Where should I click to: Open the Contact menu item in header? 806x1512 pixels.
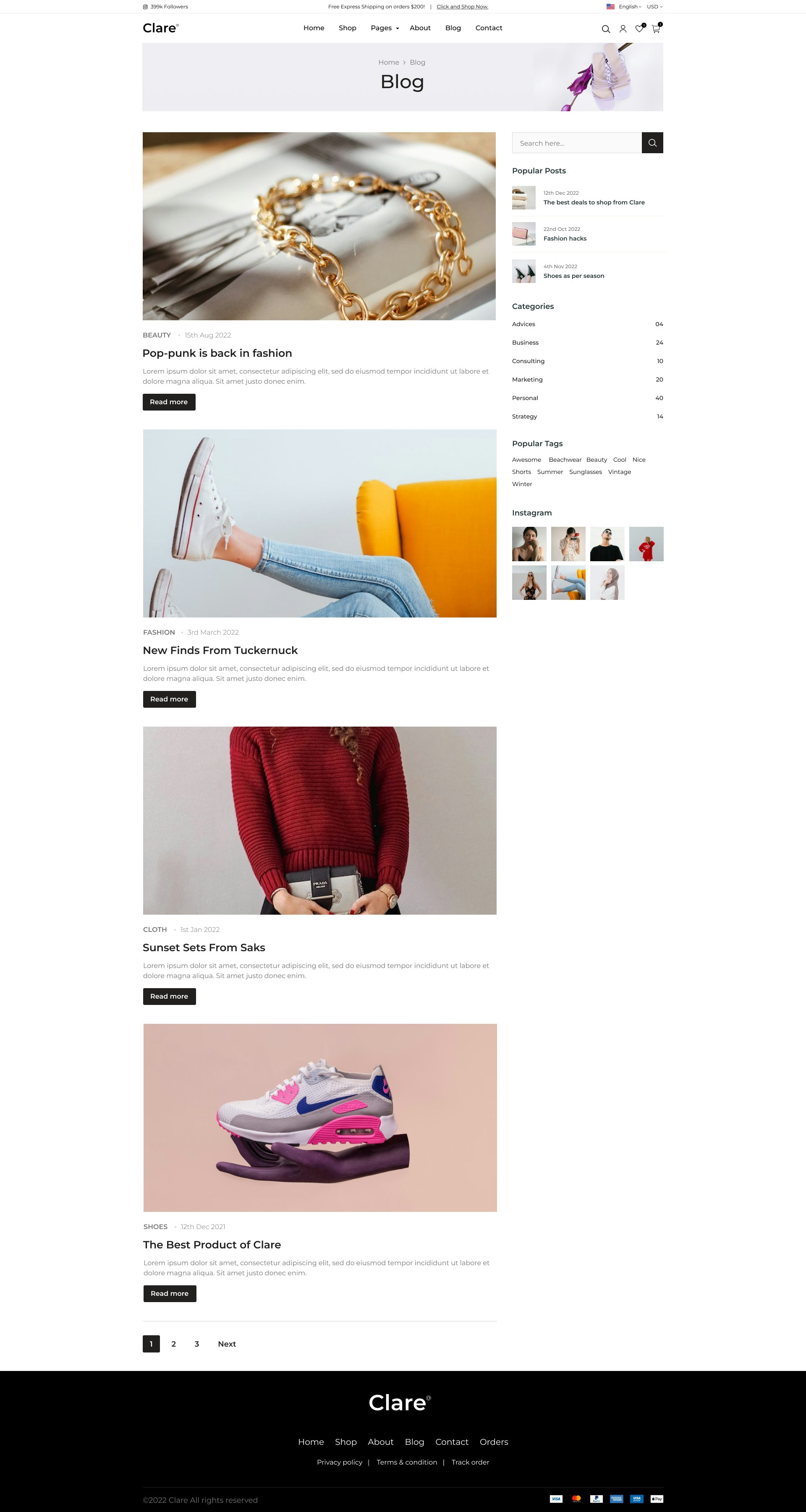pos(489,28)
